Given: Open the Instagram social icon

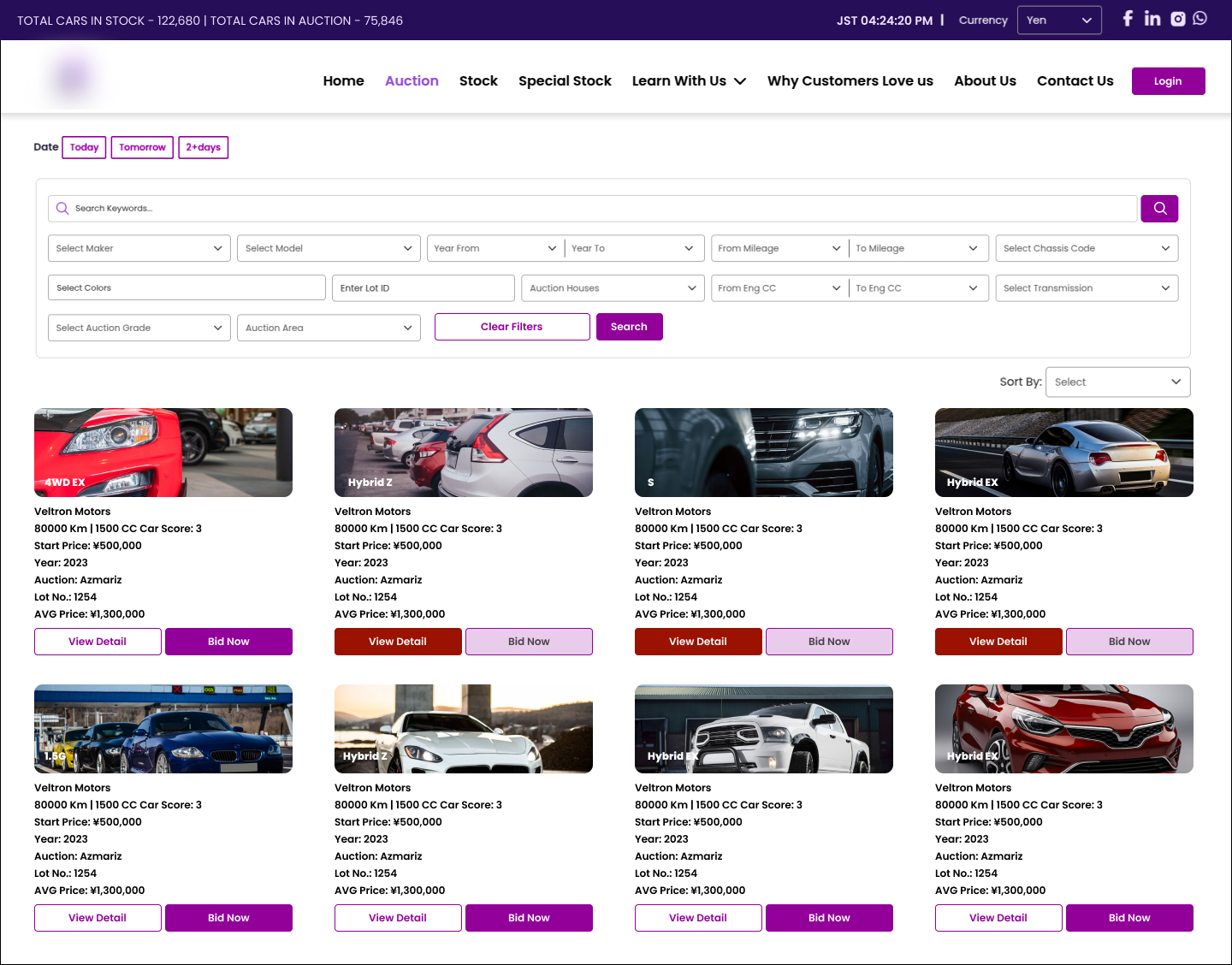Looking at the screenshot, I should [1178, 19].
